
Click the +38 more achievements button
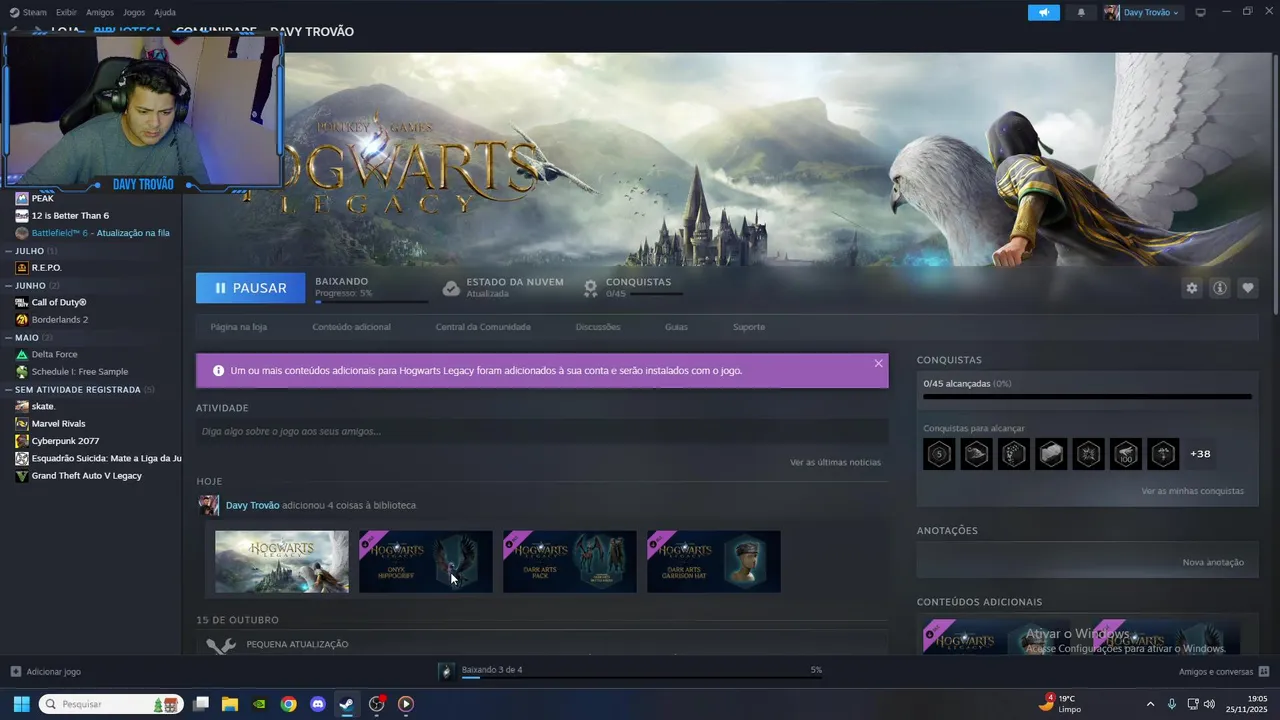tap(1200, 454)
